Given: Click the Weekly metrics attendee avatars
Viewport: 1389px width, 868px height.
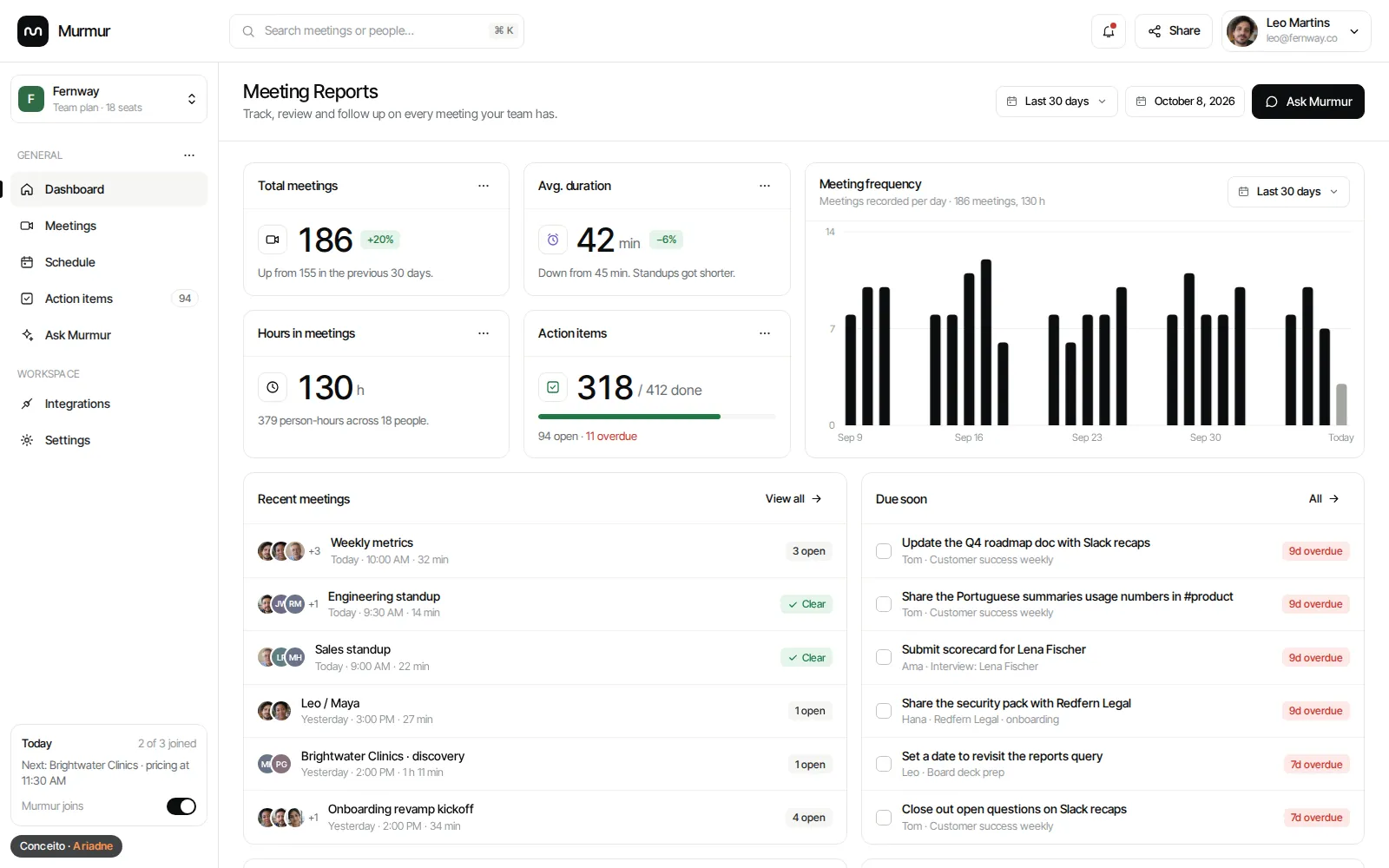Looking at the screenshot, I should (x=281, y=551).
